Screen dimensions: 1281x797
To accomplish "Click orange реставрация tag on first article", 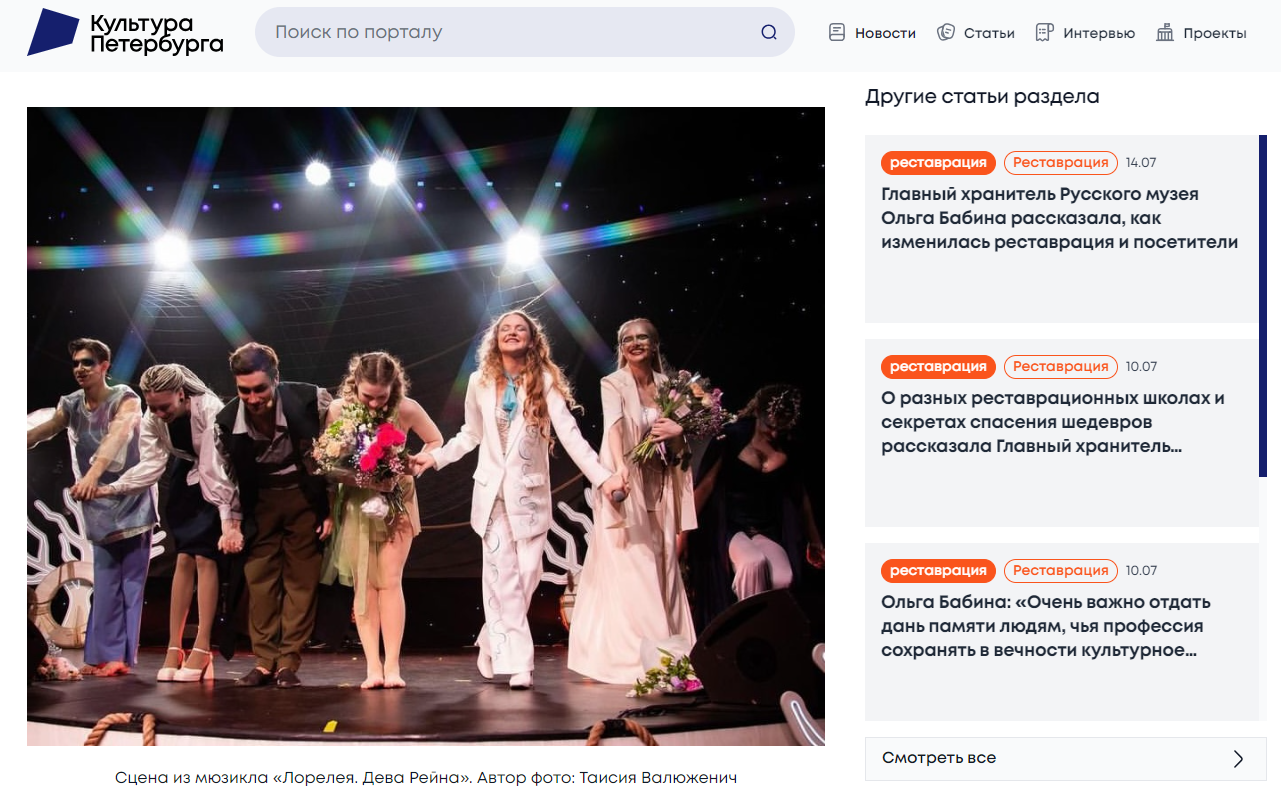I will tap(937, 162).
